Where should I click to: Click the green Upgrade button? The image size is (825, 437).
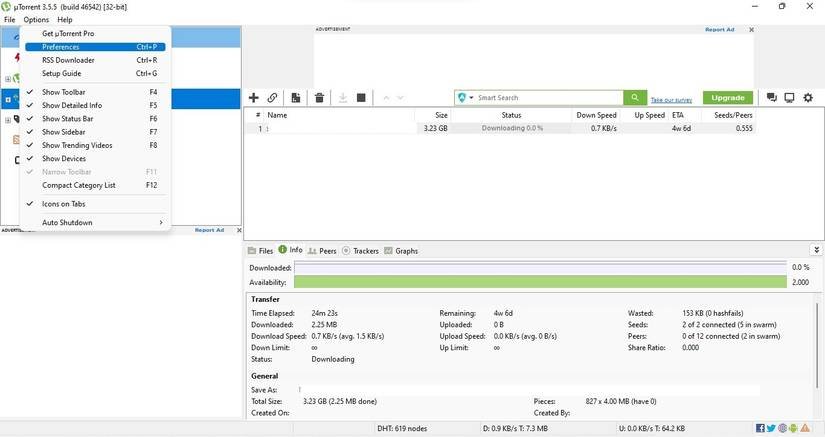point(727,98)
